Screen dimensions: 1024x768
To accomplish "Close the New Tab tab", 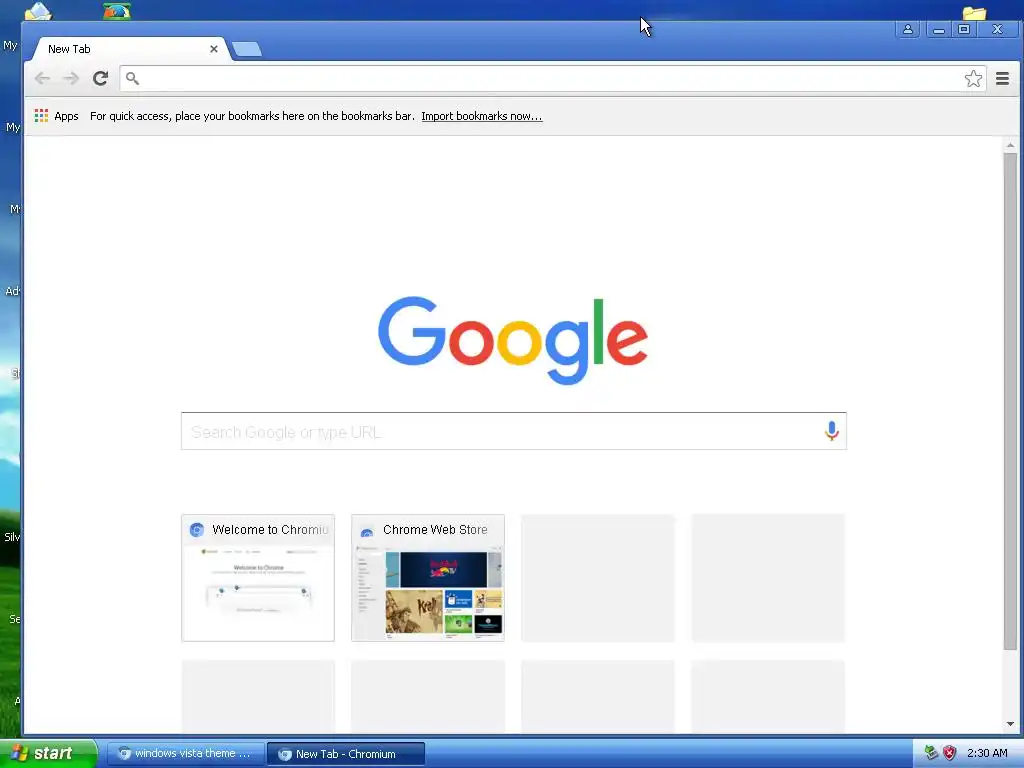I will [214, 49].
